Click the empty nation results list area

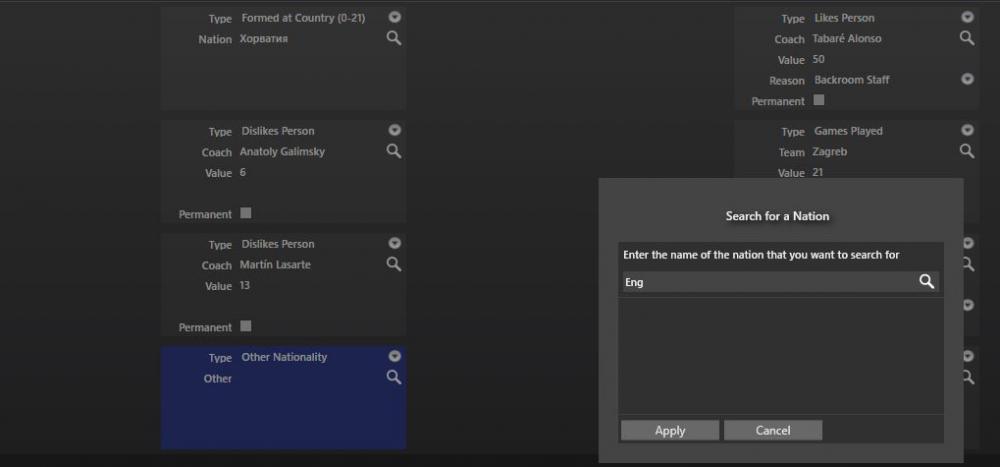click(780, 355)
